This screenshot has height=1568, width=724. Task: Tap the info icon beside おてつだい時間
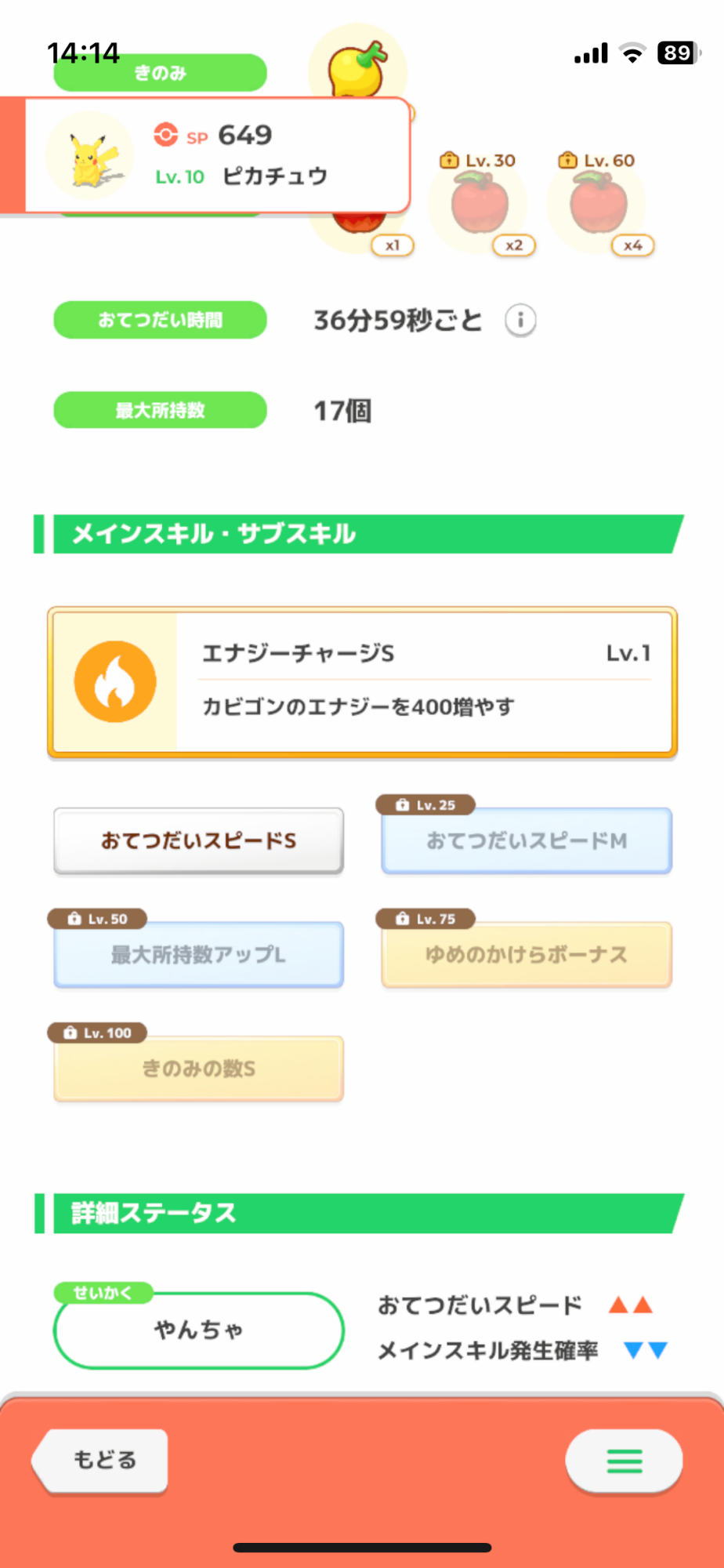(520, 320)
